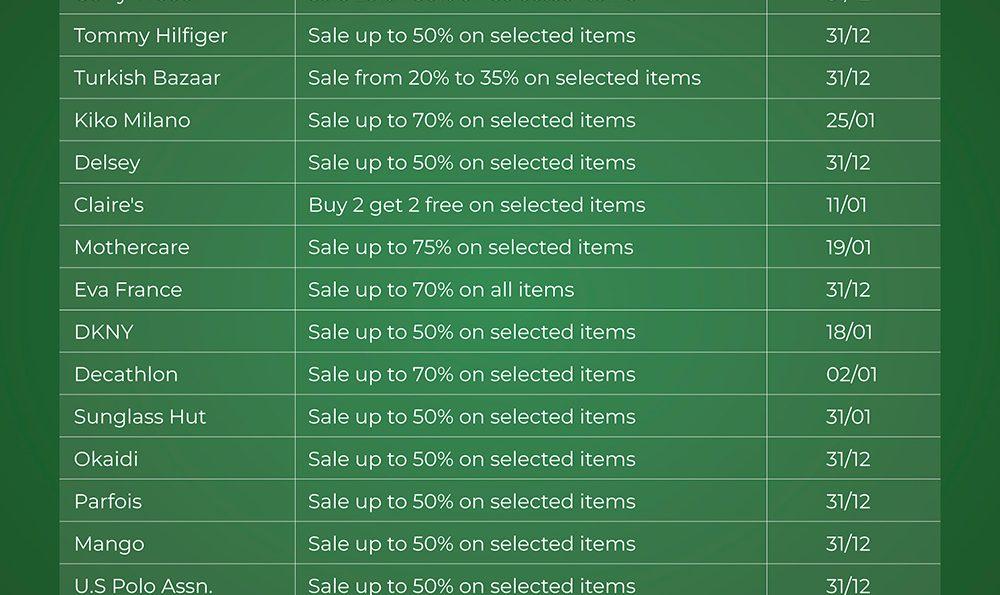
Task: Click the Decathlon store name
Action: pos(126,375)
